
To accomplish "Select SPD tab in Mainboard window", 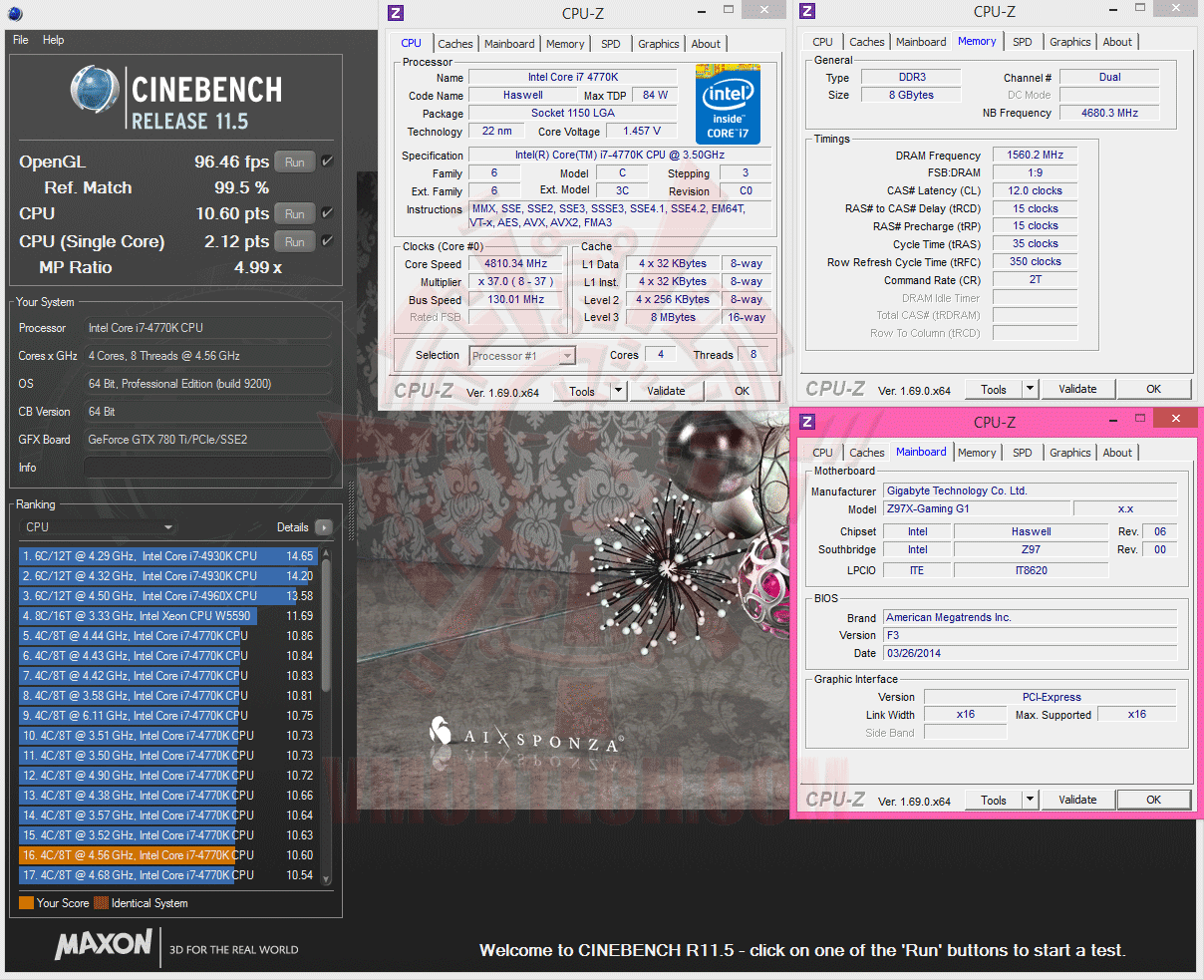I will click(1023, 453).
